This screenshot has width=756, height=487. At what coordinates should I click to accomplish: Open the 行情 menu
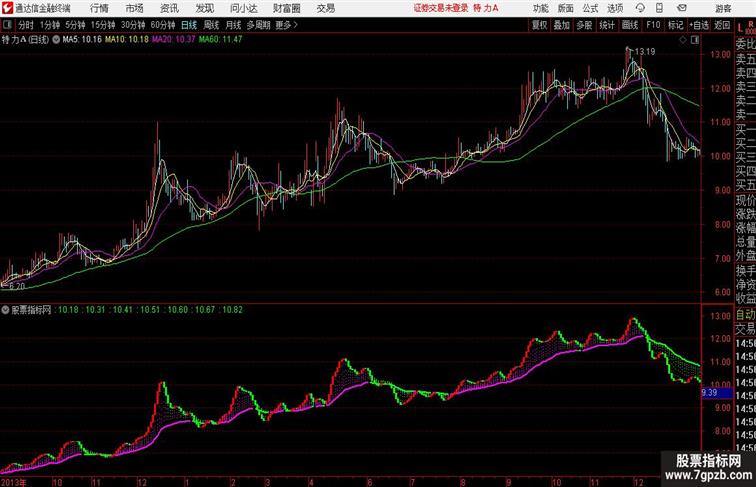tap(99, 8)
